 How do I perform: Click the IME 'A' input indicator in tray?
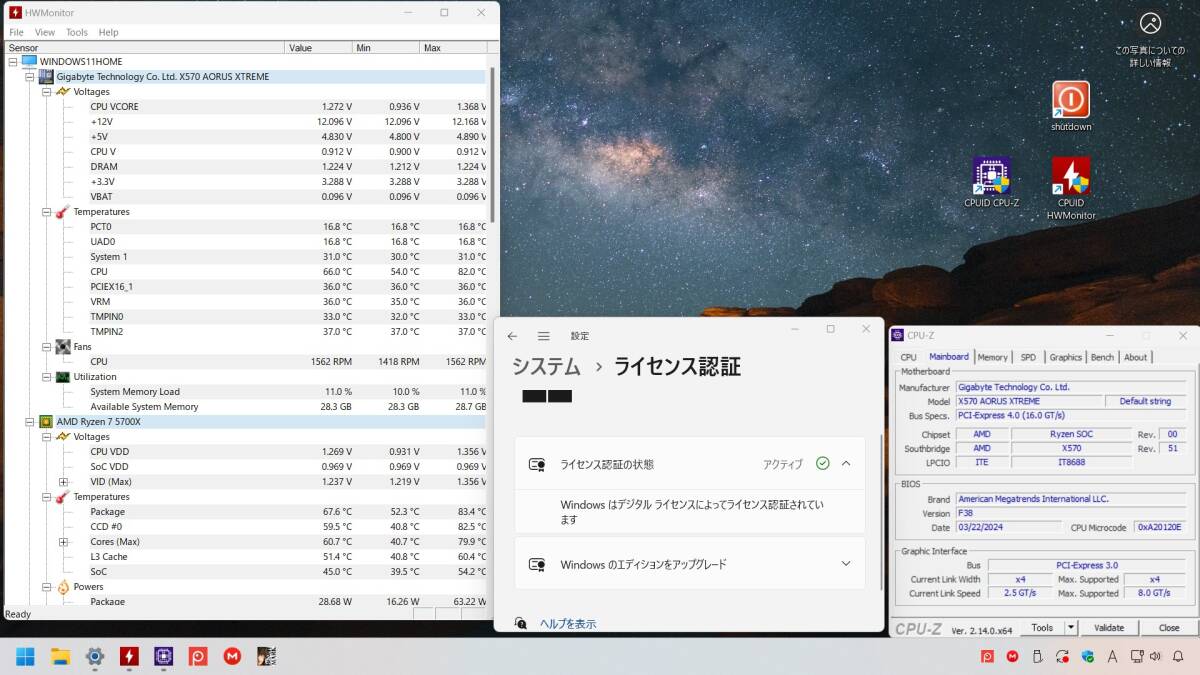1113,656
